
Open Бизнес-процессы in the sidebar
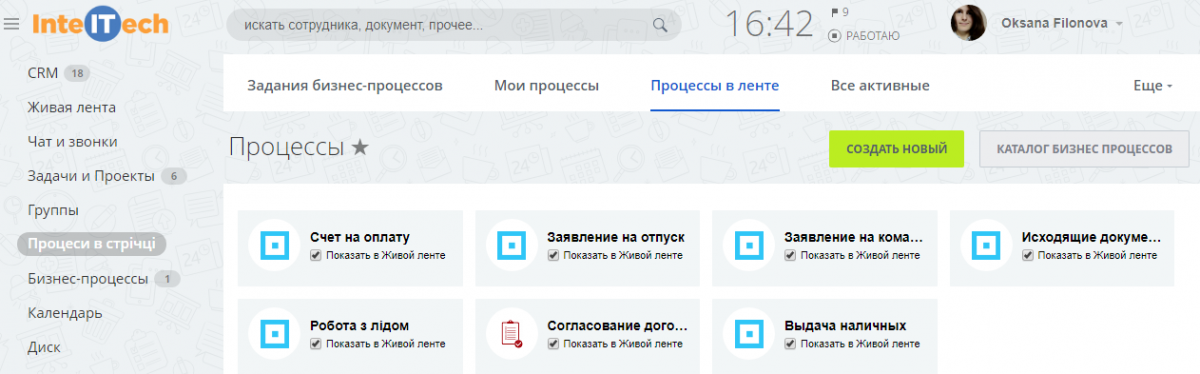(88, 278)
